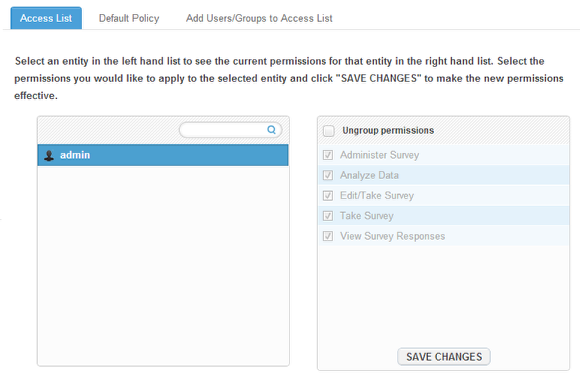Toggle the Administer Survey checkbox
Screen dimensions: 580x380
(328, 155)
